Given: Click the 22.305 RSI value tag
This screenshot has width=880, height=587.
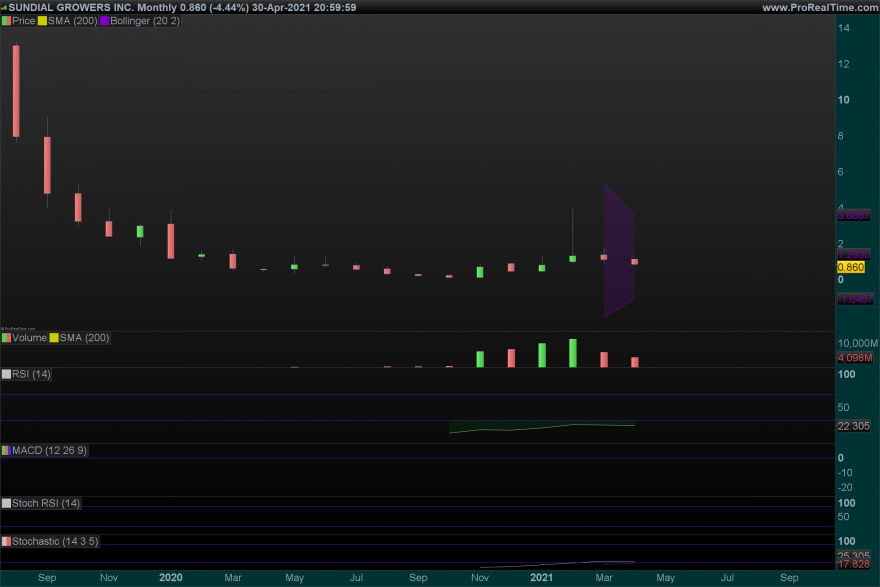Looking at the screenshot, I should [x=854, y=426].
